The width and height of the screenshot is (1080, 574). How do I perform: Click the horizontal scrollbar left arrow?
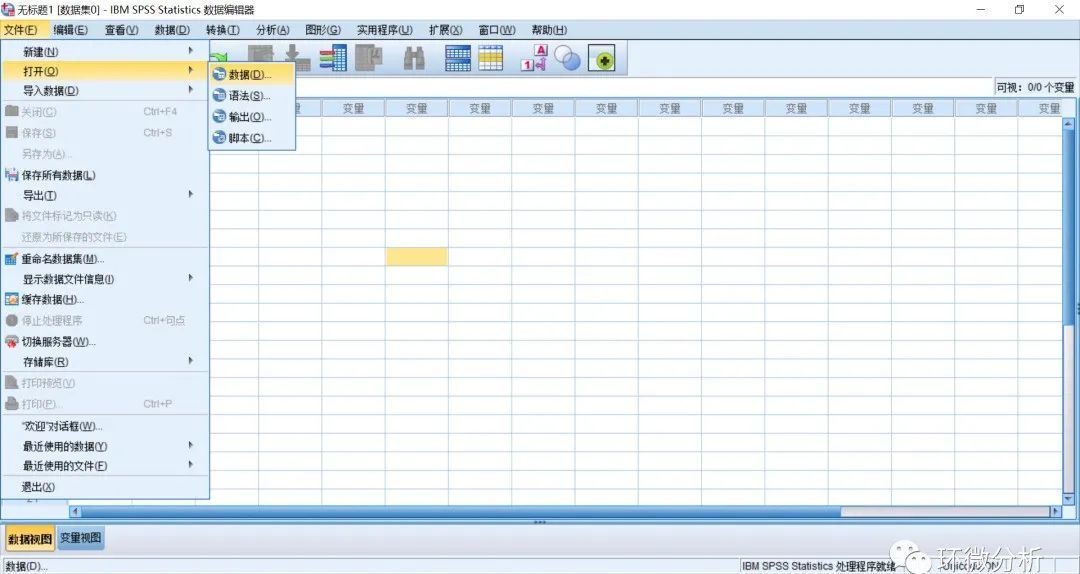point(75,512)
